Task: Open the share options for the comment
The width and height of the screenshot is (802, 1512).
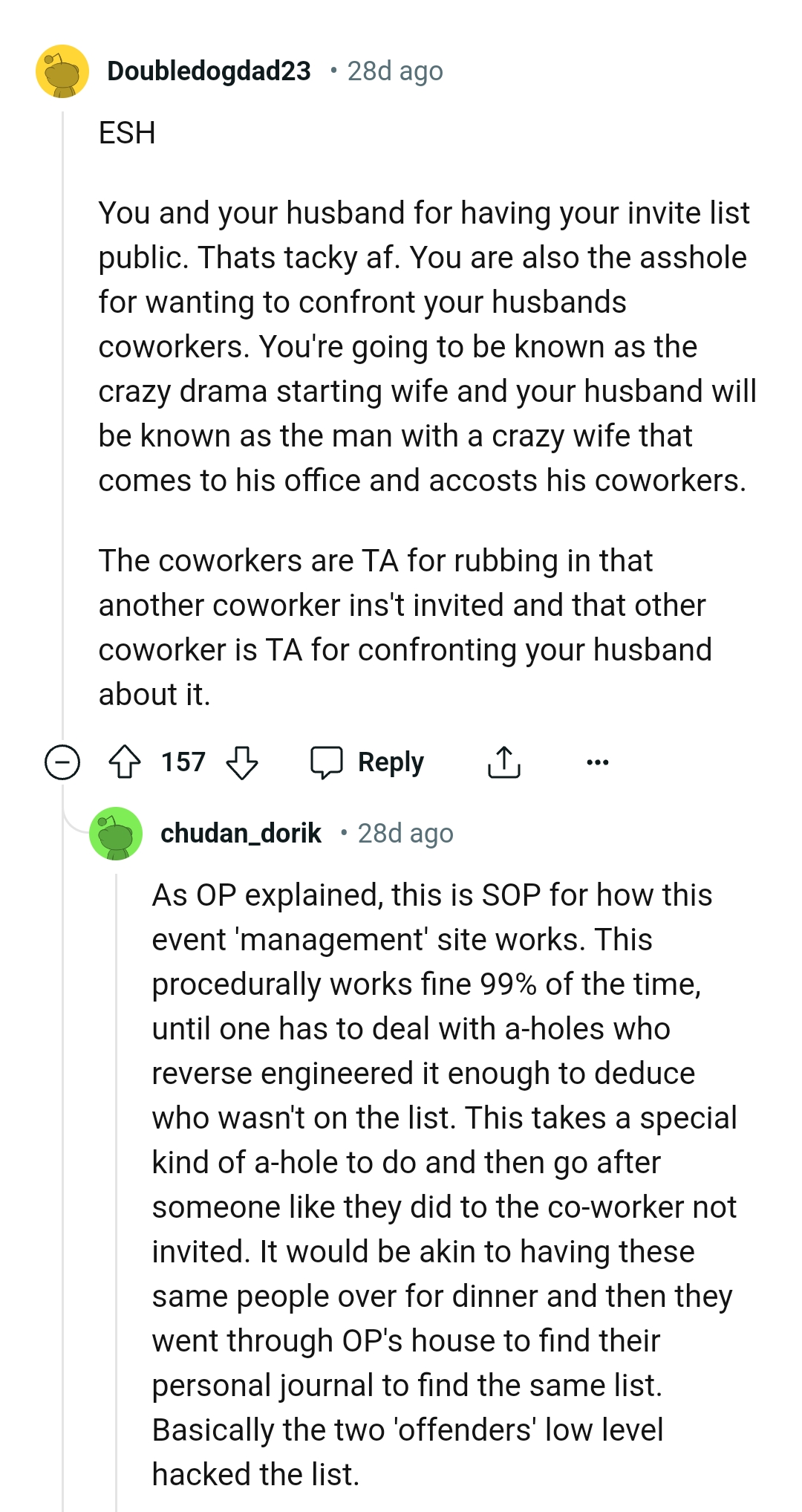Action: (x=505, y=762)
